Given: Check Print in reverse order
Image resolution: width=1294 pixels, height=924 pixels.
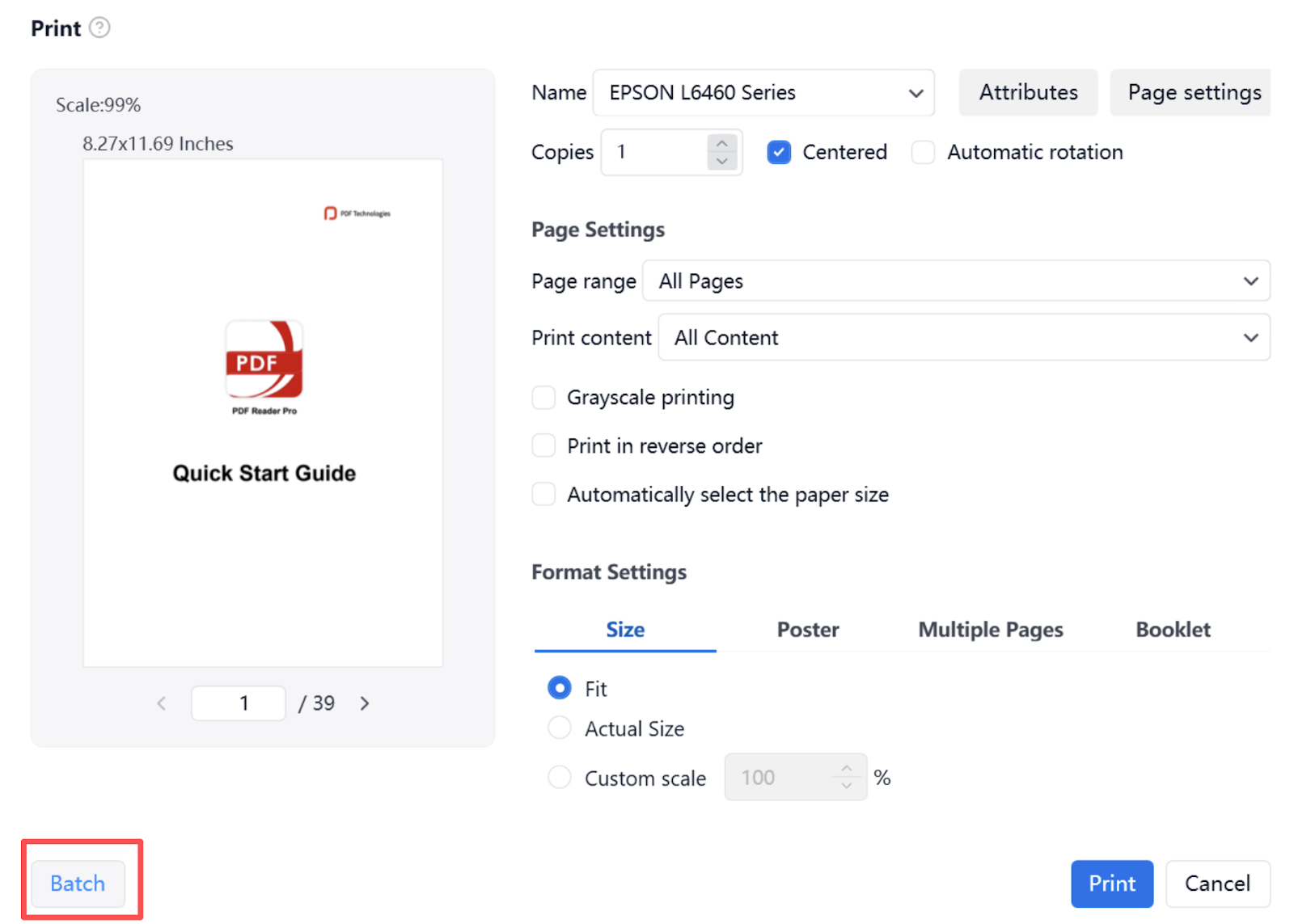Looking at the screenshot, I should coord(543,445).
